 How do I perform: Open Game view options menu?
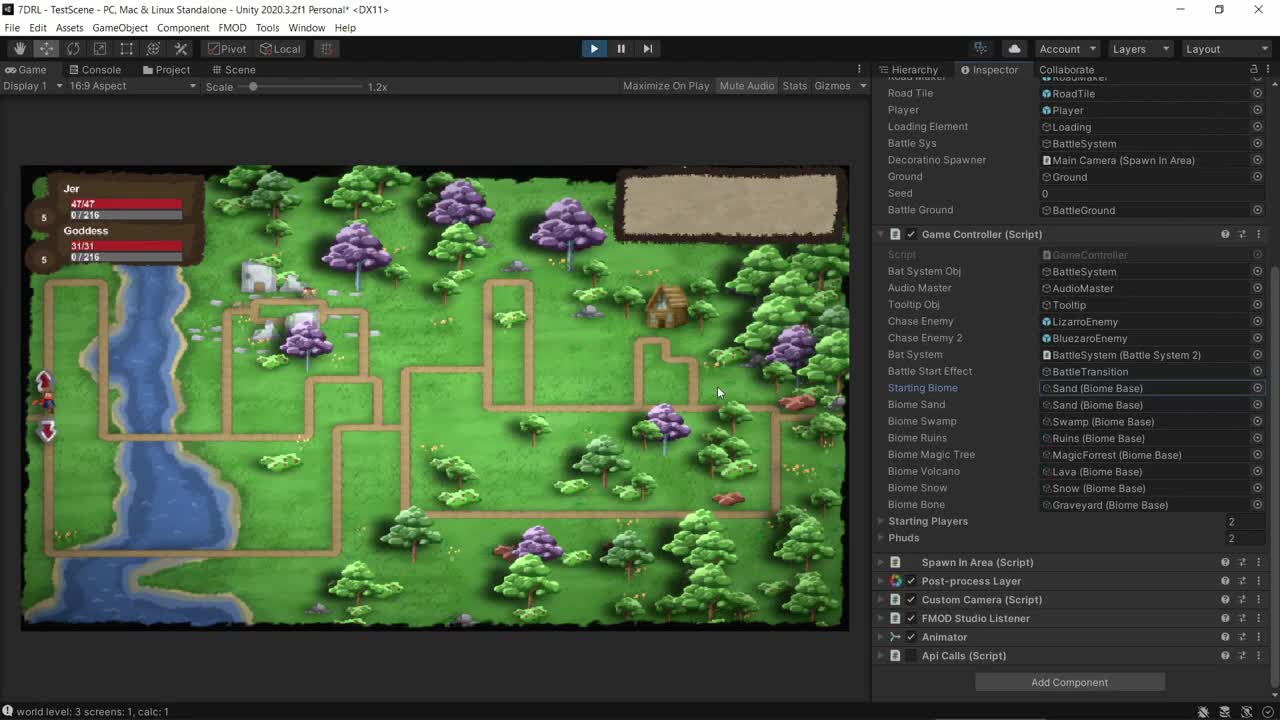859,70
